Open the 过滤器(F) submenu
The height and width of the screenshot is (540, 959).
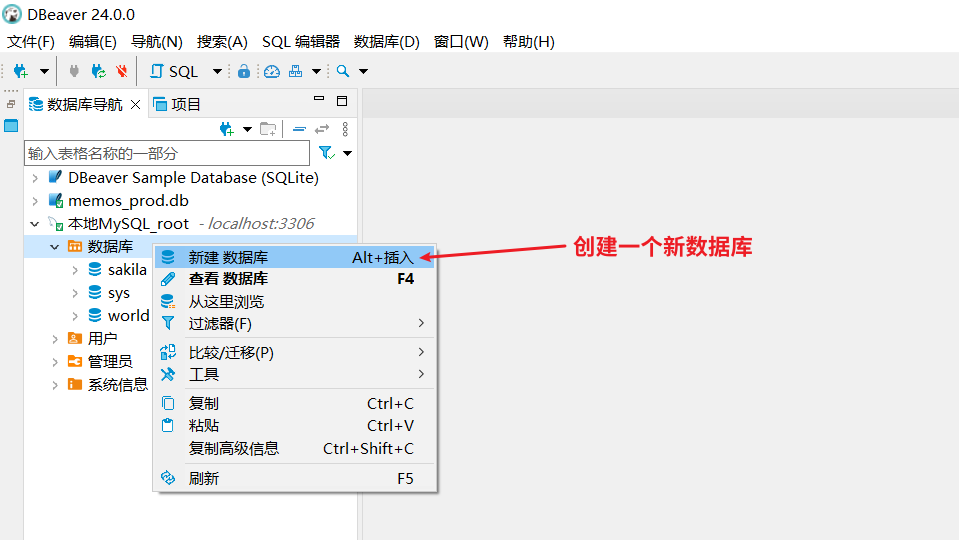click(294, 324)
